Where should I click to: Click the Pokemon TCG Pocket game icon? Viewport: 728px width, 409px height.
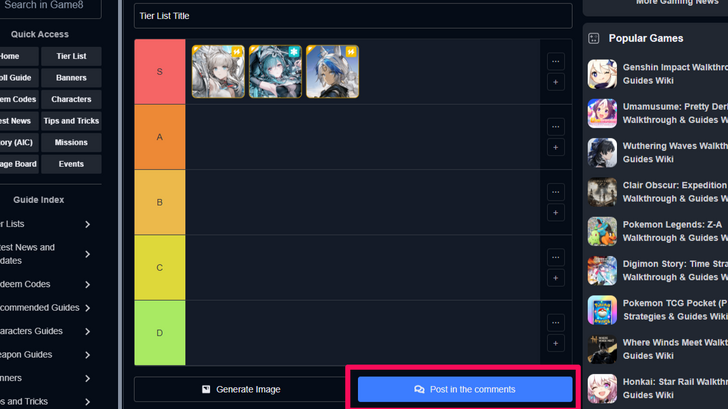click(602, 310)
